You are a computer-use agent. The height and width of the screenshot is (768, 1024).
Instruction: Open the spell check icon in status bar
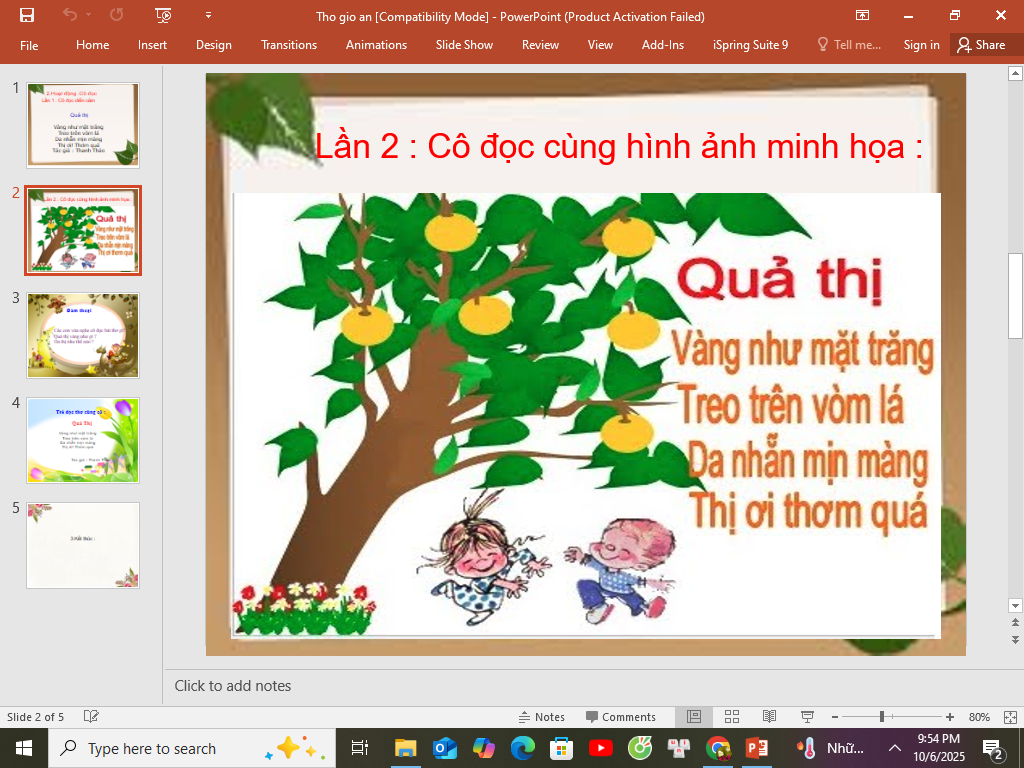point(91,717)
